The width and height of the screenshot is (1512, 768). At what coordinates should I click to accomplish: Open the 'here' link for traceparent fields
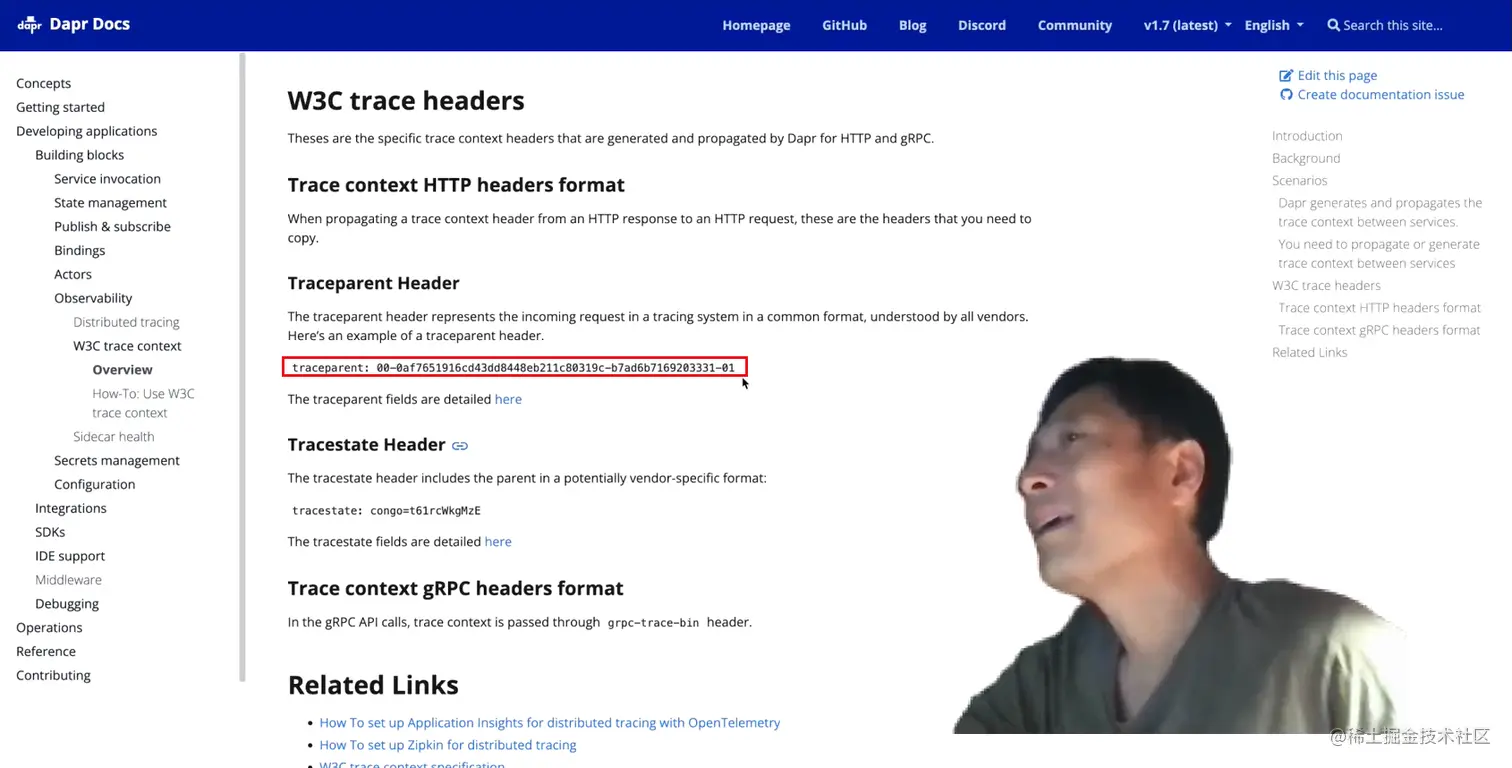point(508,399)
